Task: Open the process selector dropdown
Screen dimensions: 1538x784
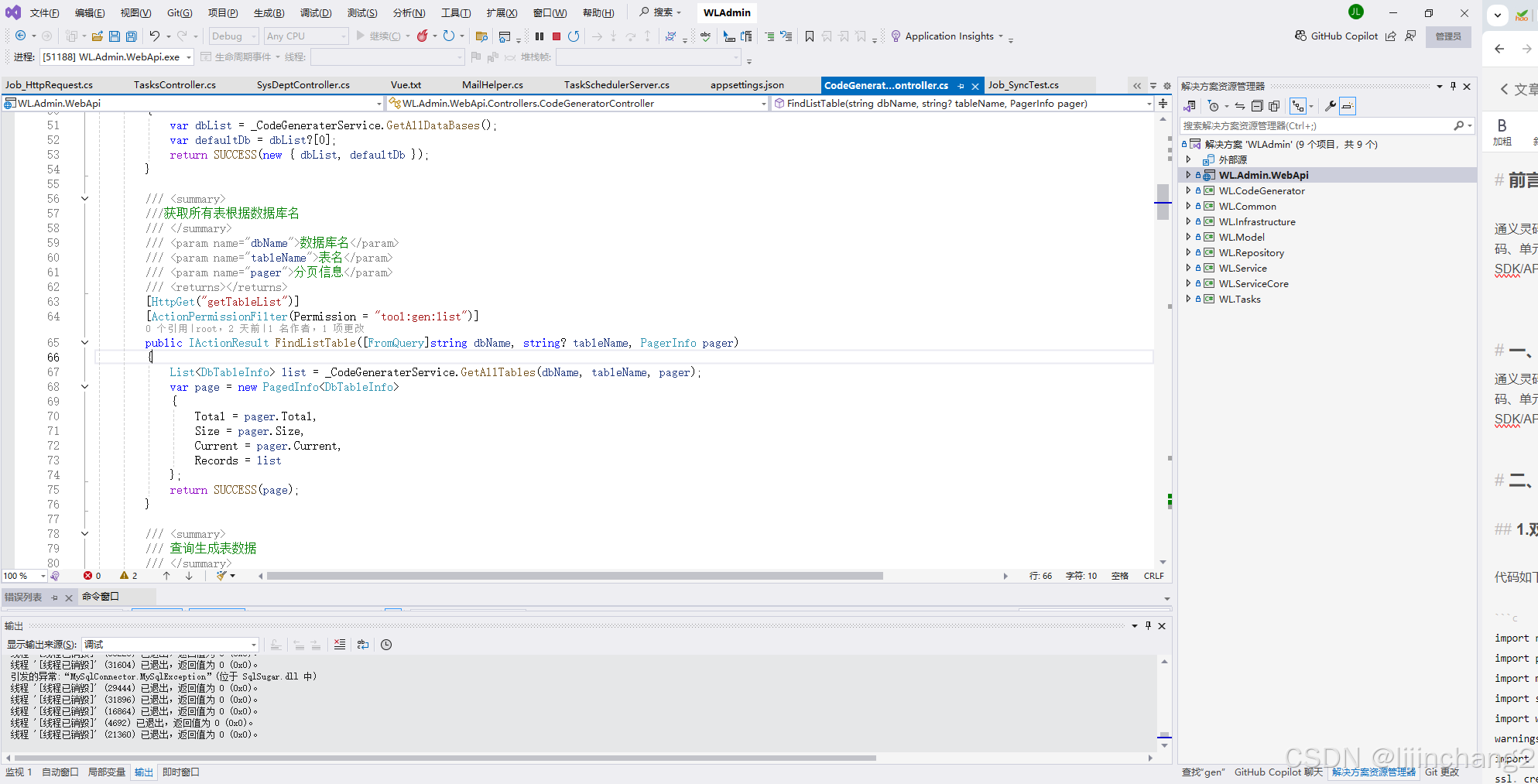Action: click(x=188, y=57)
